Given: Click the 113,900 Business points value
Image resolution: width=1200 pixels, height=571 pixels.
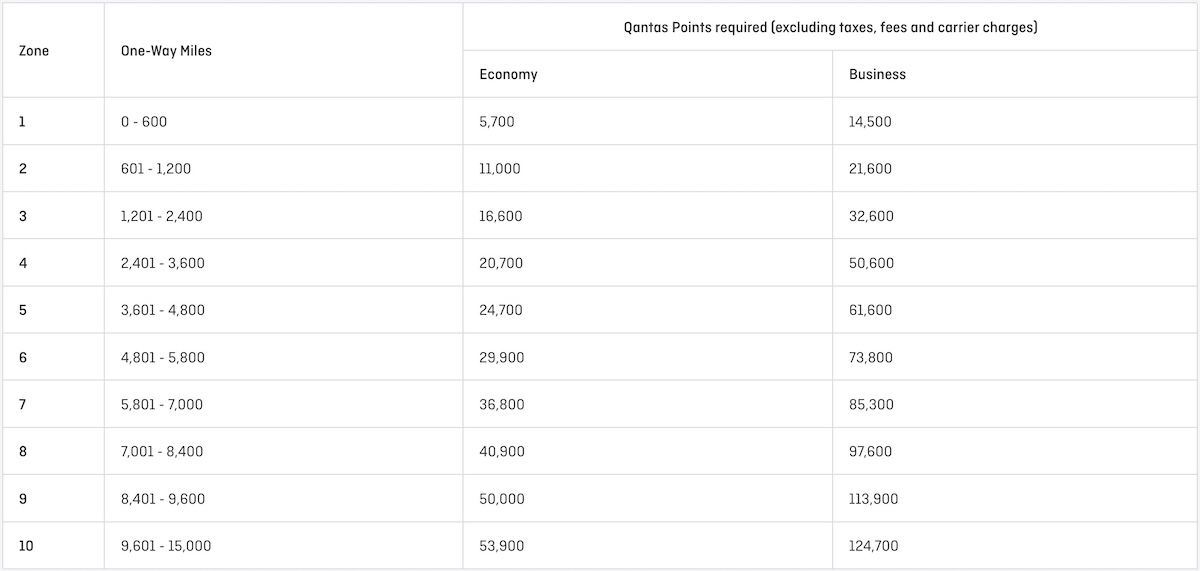Looking at the screenshot, I should 874,499.
